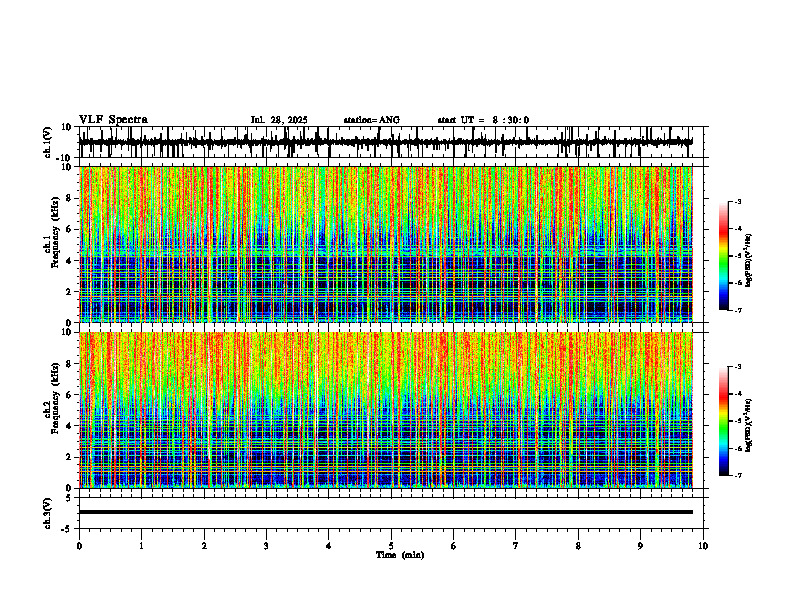Click the "-3" label on ch.1 color bar
The image size is (792, 612).
738,202
